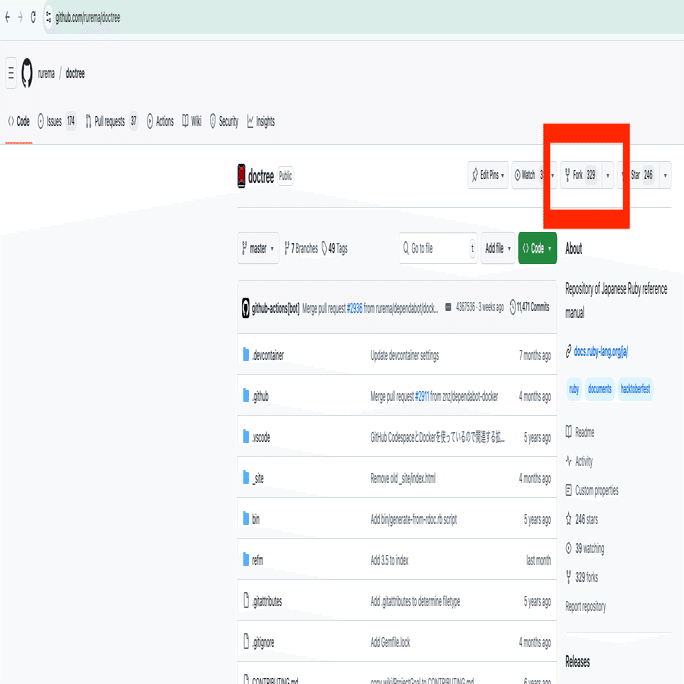This screenshot has width=684, height=684.
Task: Click the github.com/rurema/doctree address bar
Action: tap(88, 17)
